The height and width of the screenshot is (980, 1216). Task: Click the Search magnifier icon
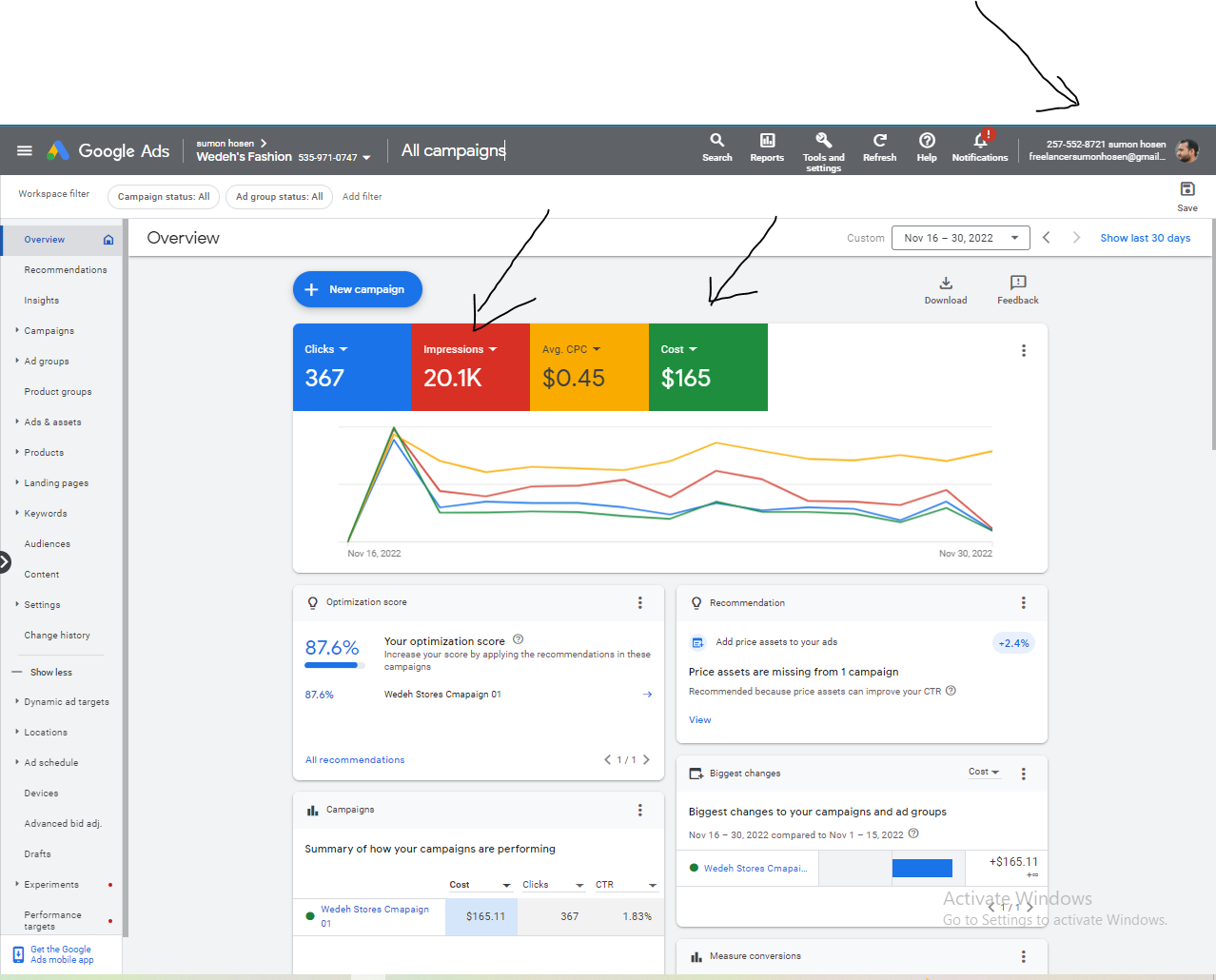pyautogui.click(x=716, y=141)
